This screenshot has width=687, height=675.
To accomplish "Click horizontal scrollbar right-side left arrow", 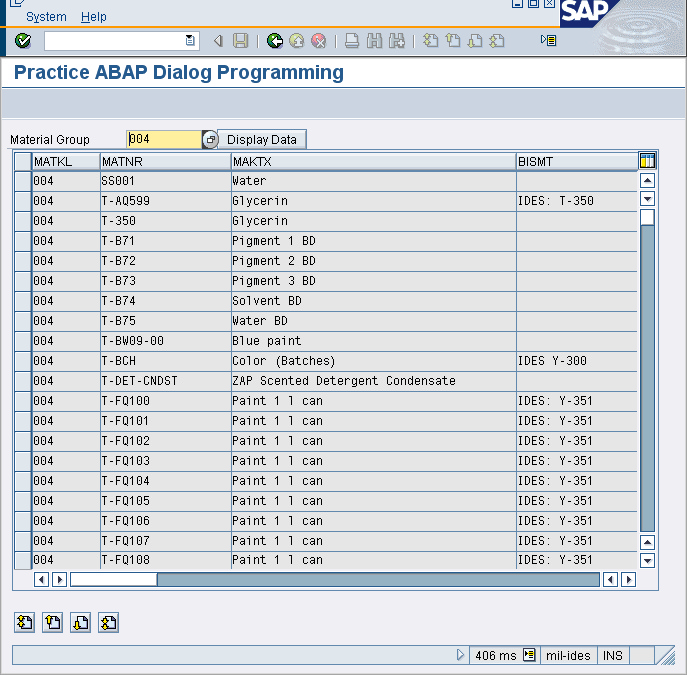I will 610,580.
